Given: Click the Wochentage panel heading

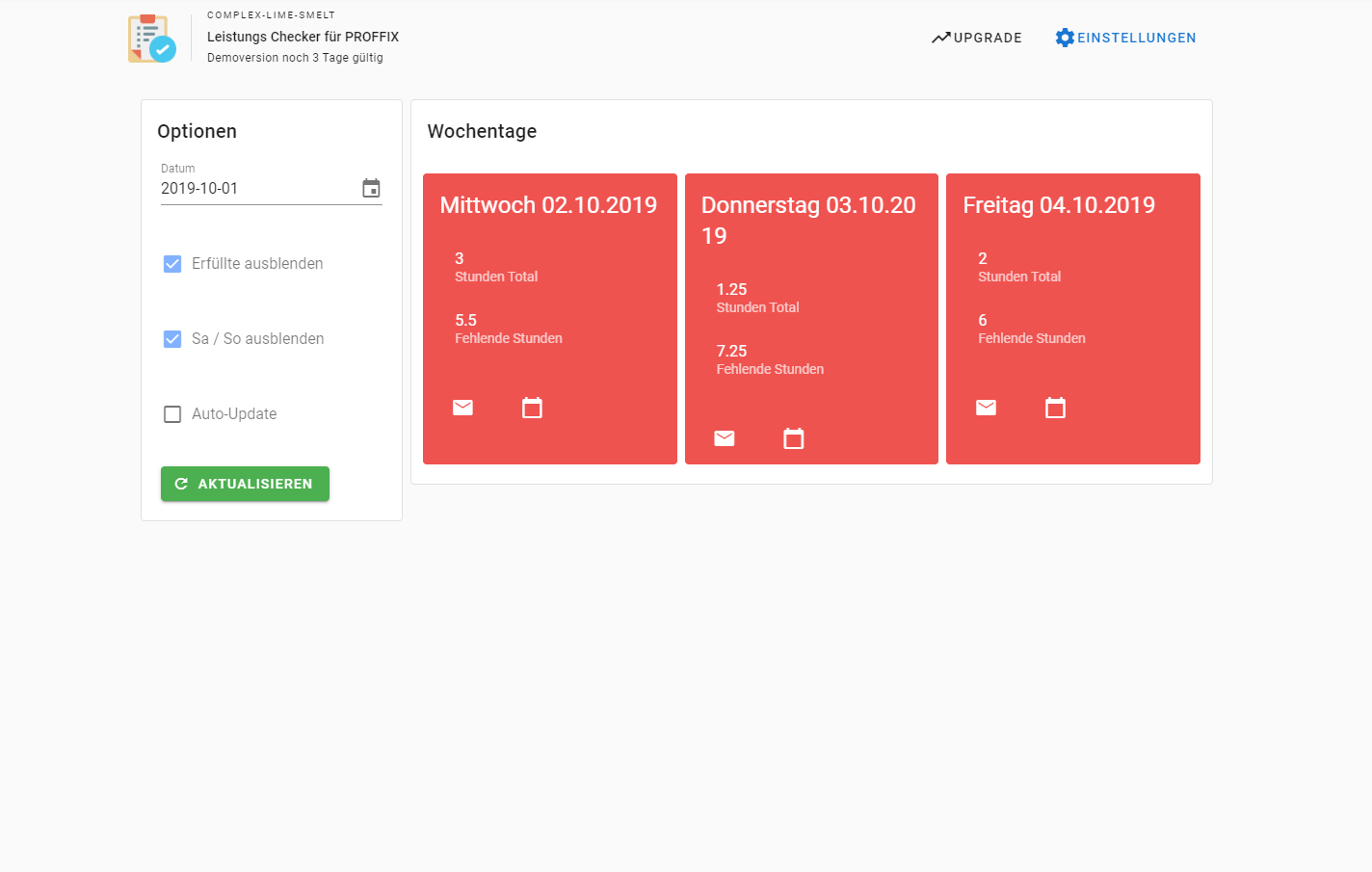Looking at the screenshot, I should click(x=482, y=131).
